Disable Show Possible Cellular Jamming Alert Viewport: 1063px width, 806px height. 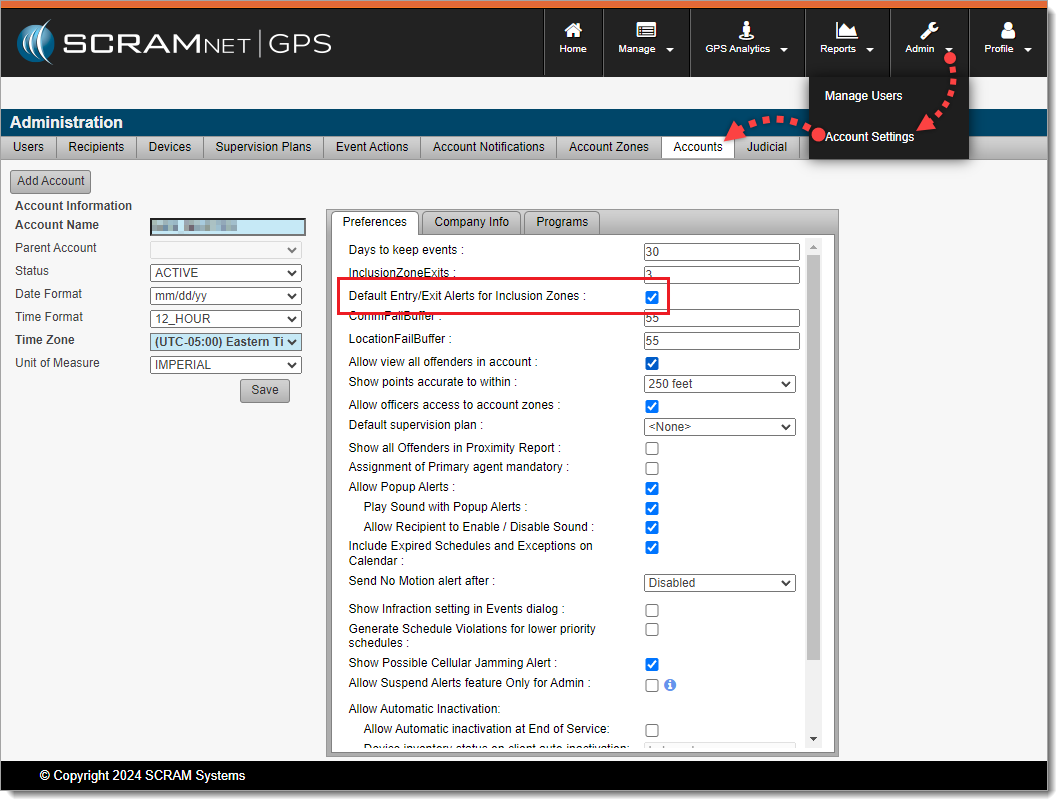pyautogui.click(x=652, y=664)
